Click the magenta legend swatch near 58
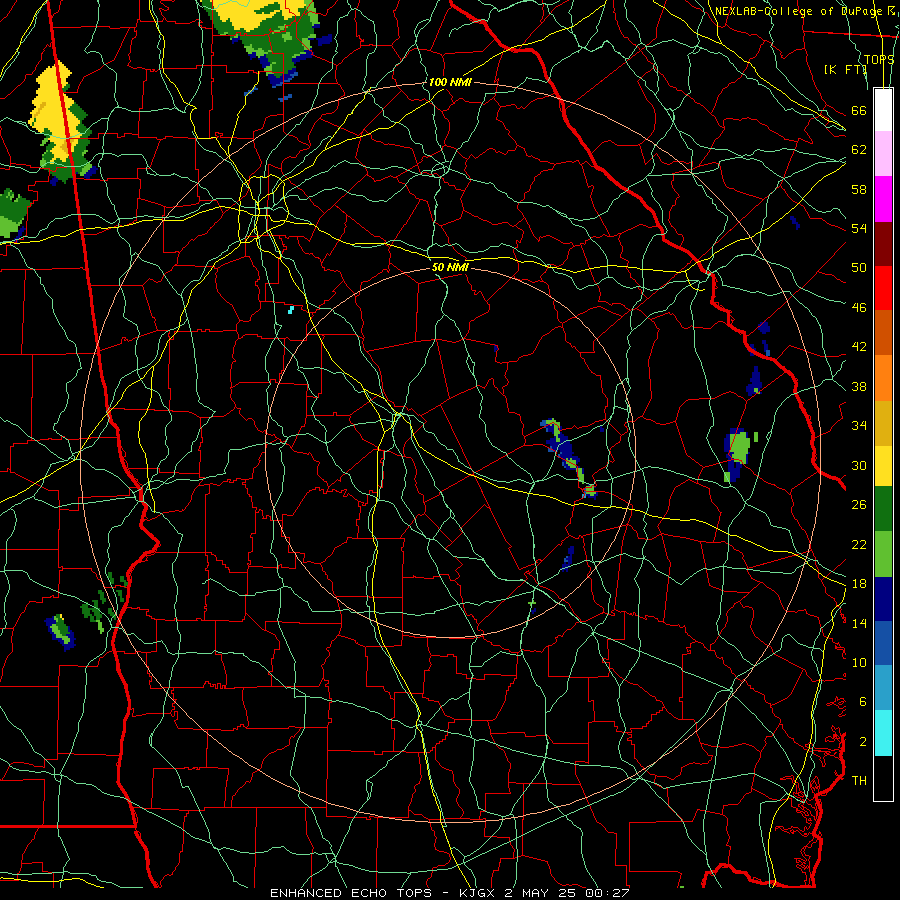This screenshot has width=900, height=900. 883,199
